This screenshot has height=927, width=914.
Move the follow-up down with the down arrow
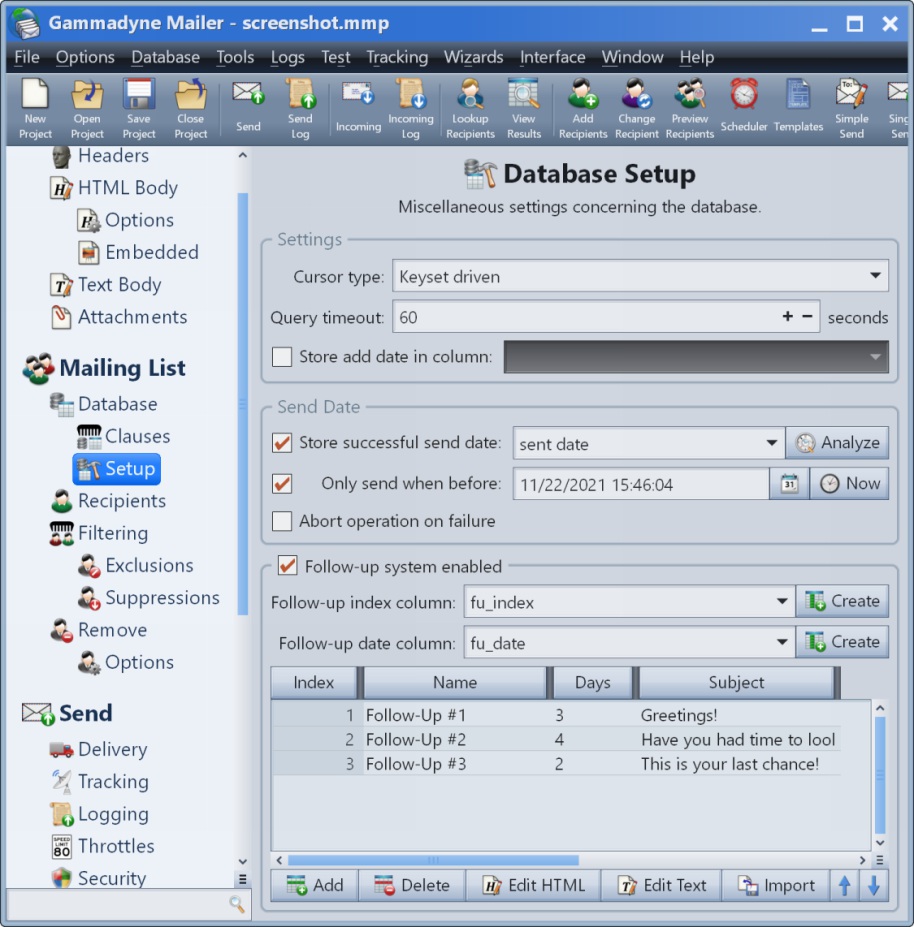(x=874, y=885)
